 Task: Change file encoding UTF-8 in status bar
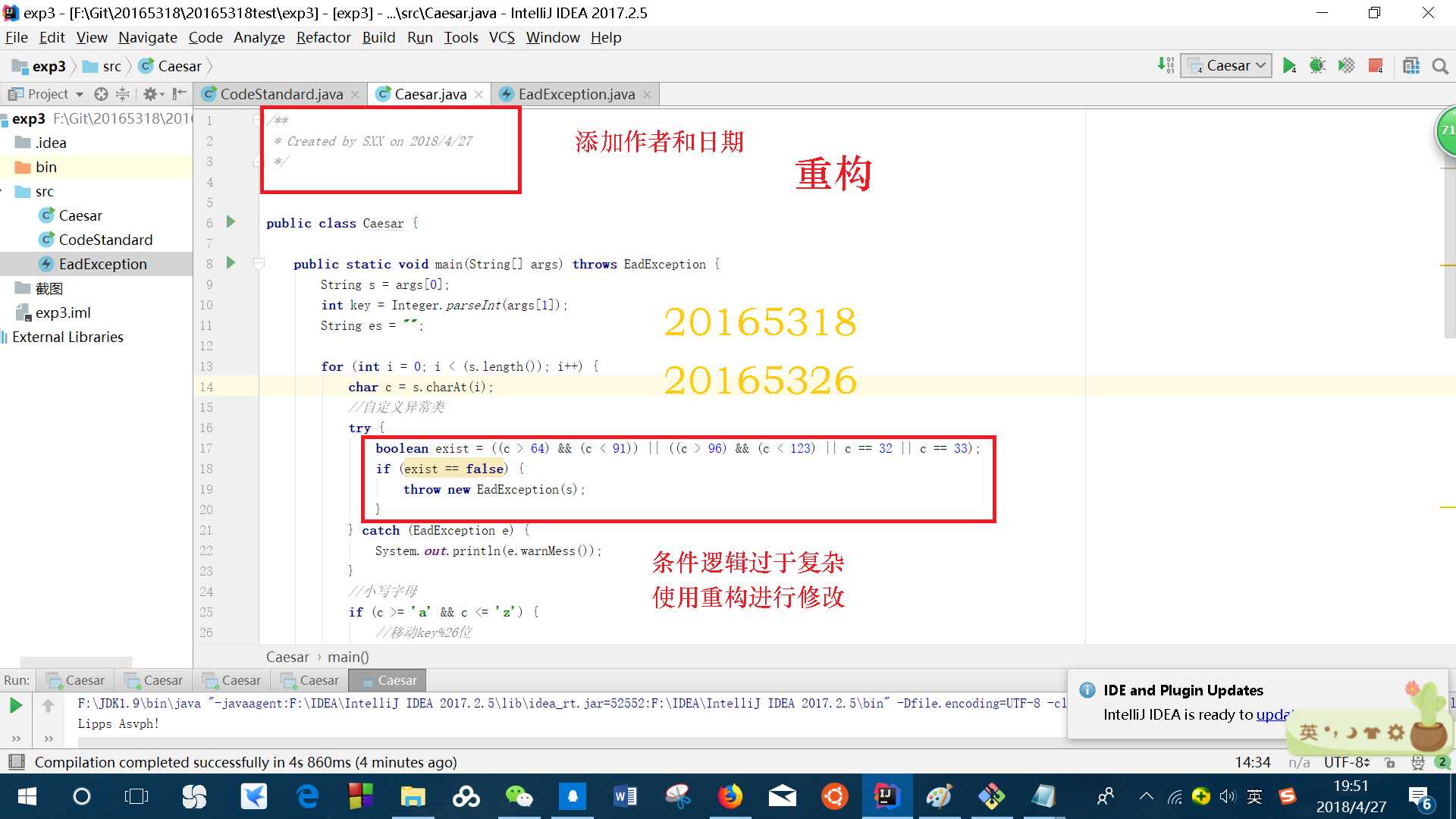(x=1347, y=762)
